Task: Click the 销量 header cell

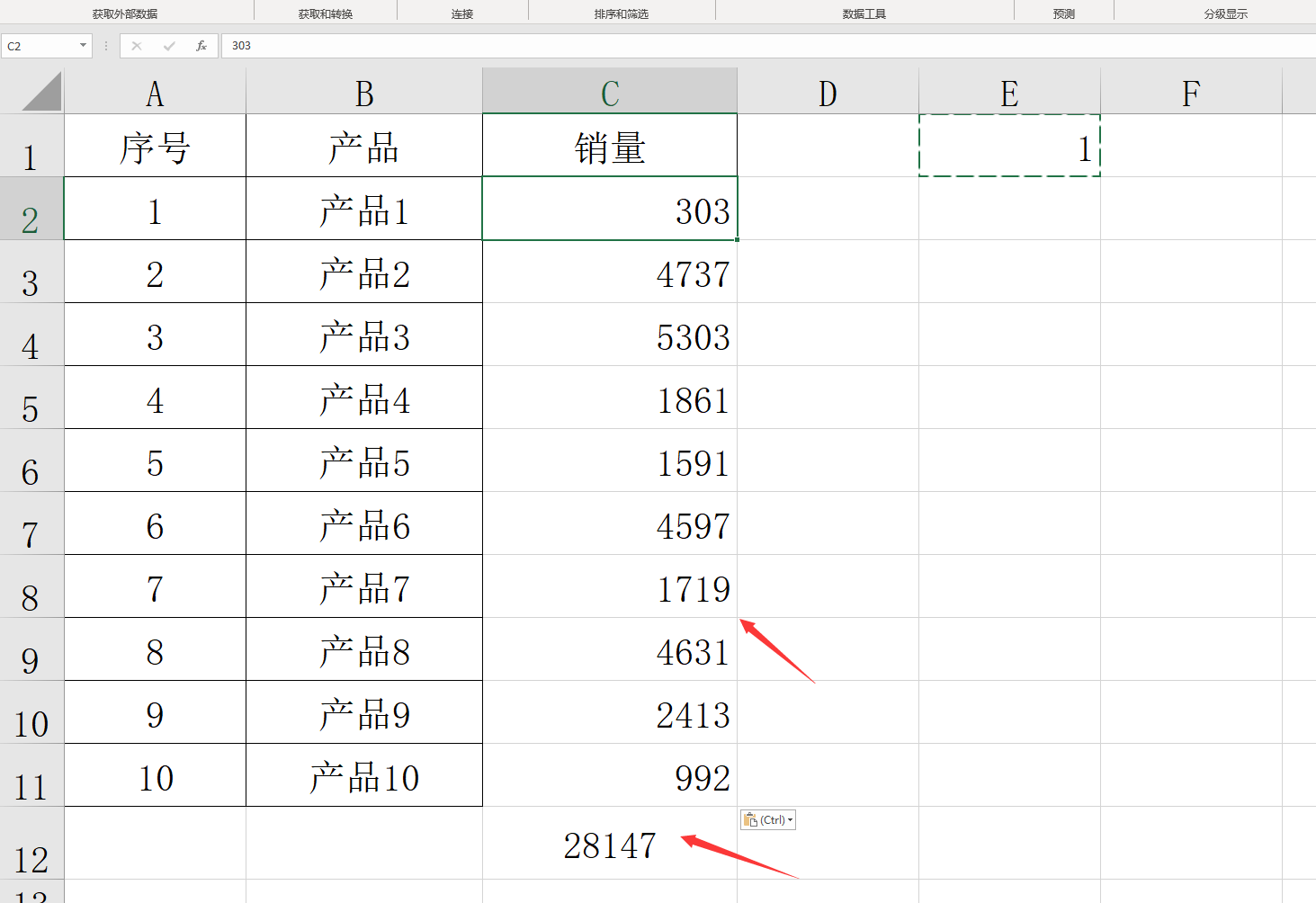Action: tap(610, 146)
